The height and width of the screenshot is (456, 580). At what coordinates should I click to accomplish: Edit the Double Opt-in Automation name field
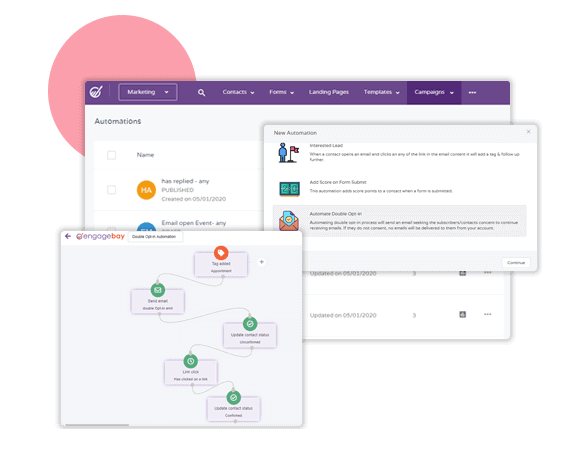coord(155,236)
